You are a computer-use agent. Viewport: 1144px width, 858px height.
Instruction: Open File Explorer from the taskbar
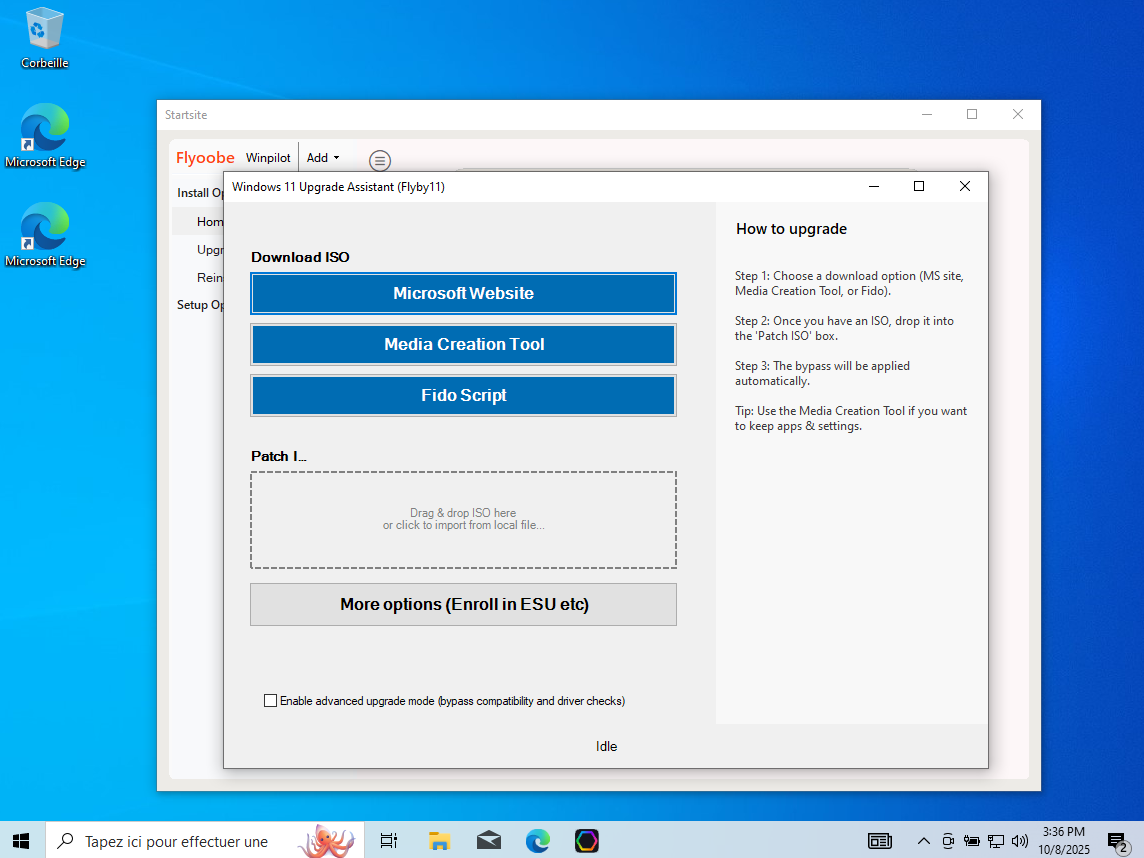coord(440,841)
